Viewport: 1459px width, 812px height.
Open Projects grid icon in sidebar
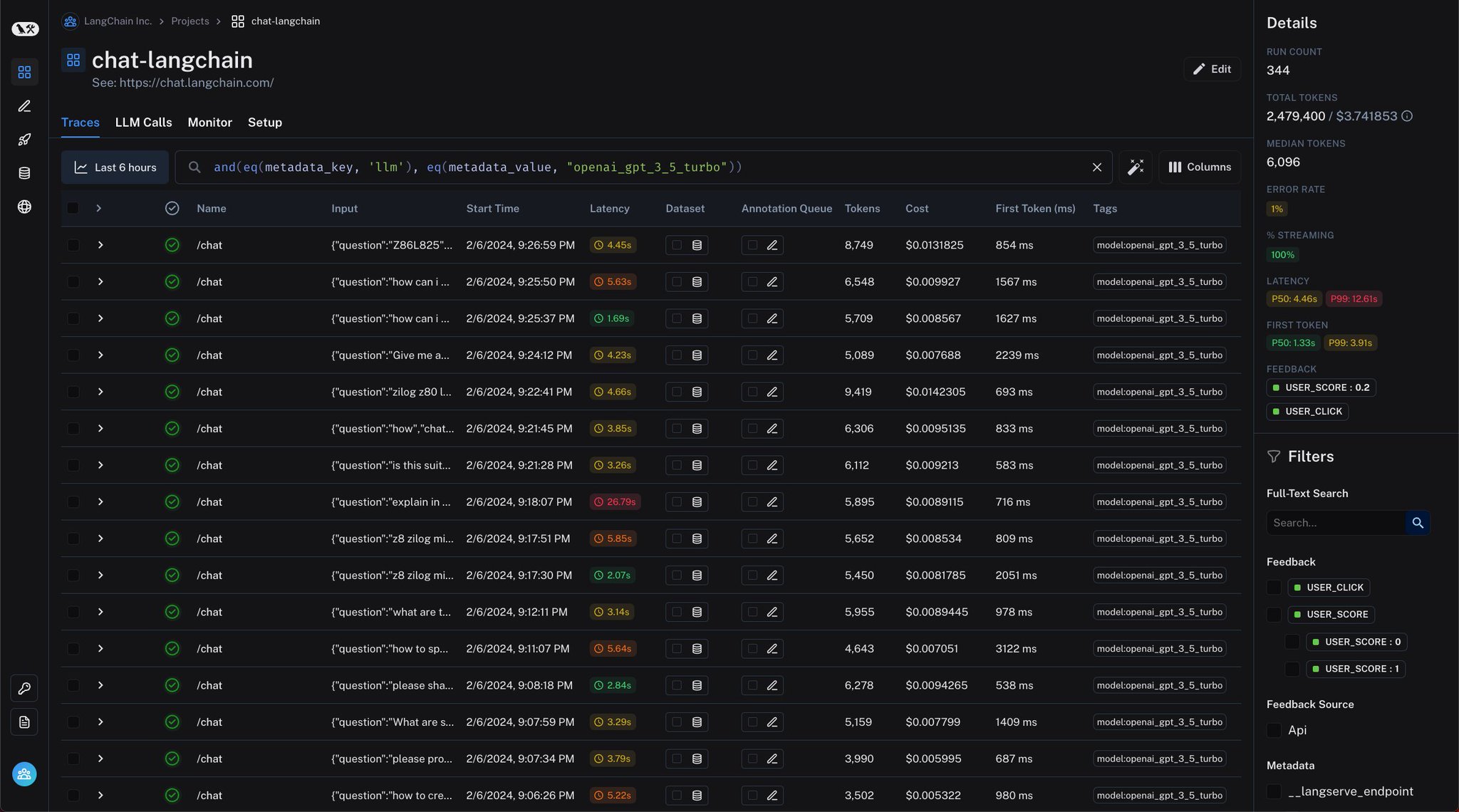point(24,72)
